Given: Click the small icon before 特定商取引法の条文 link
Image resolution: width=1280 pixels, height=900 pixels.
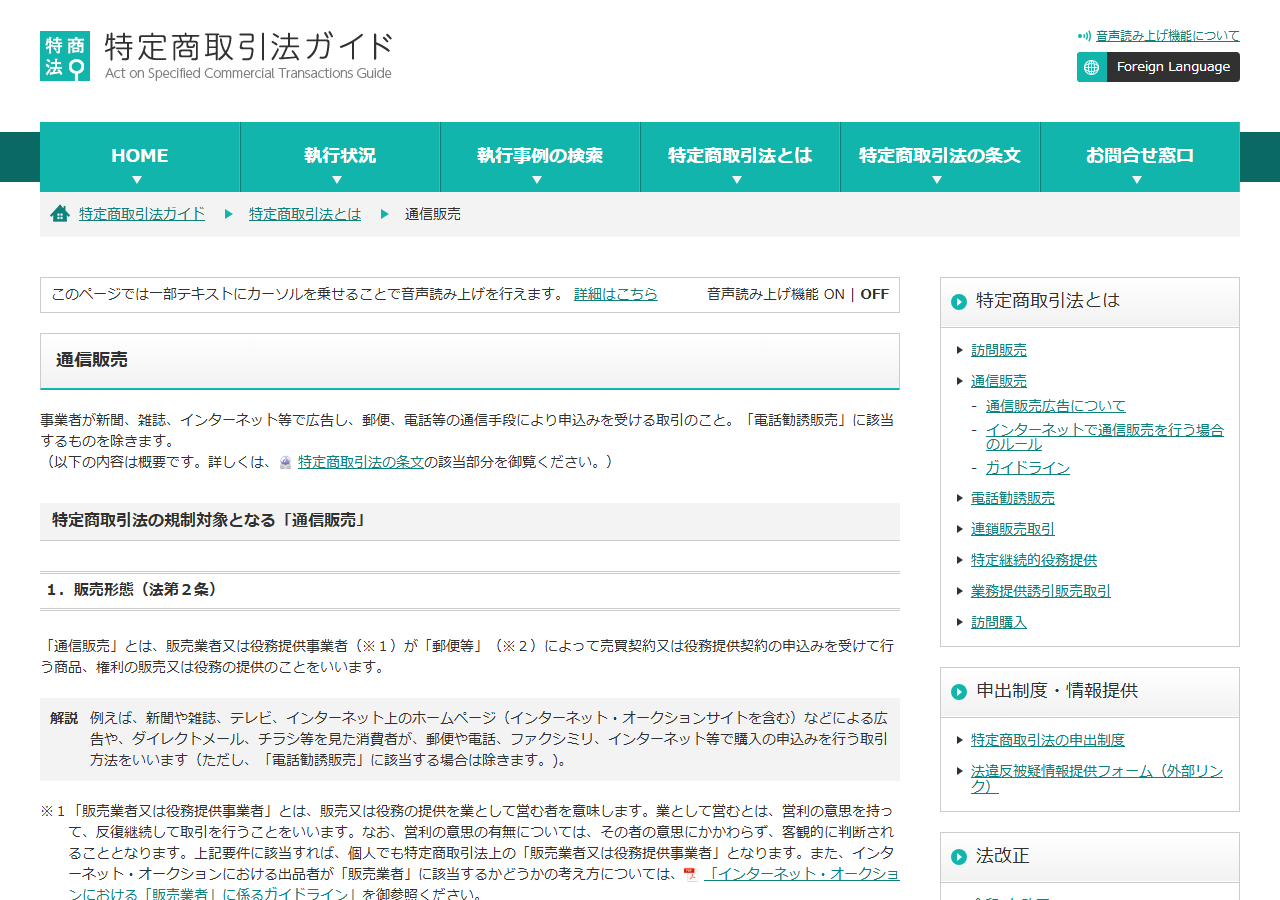Looking at the screenshot, I should point(285,463).
